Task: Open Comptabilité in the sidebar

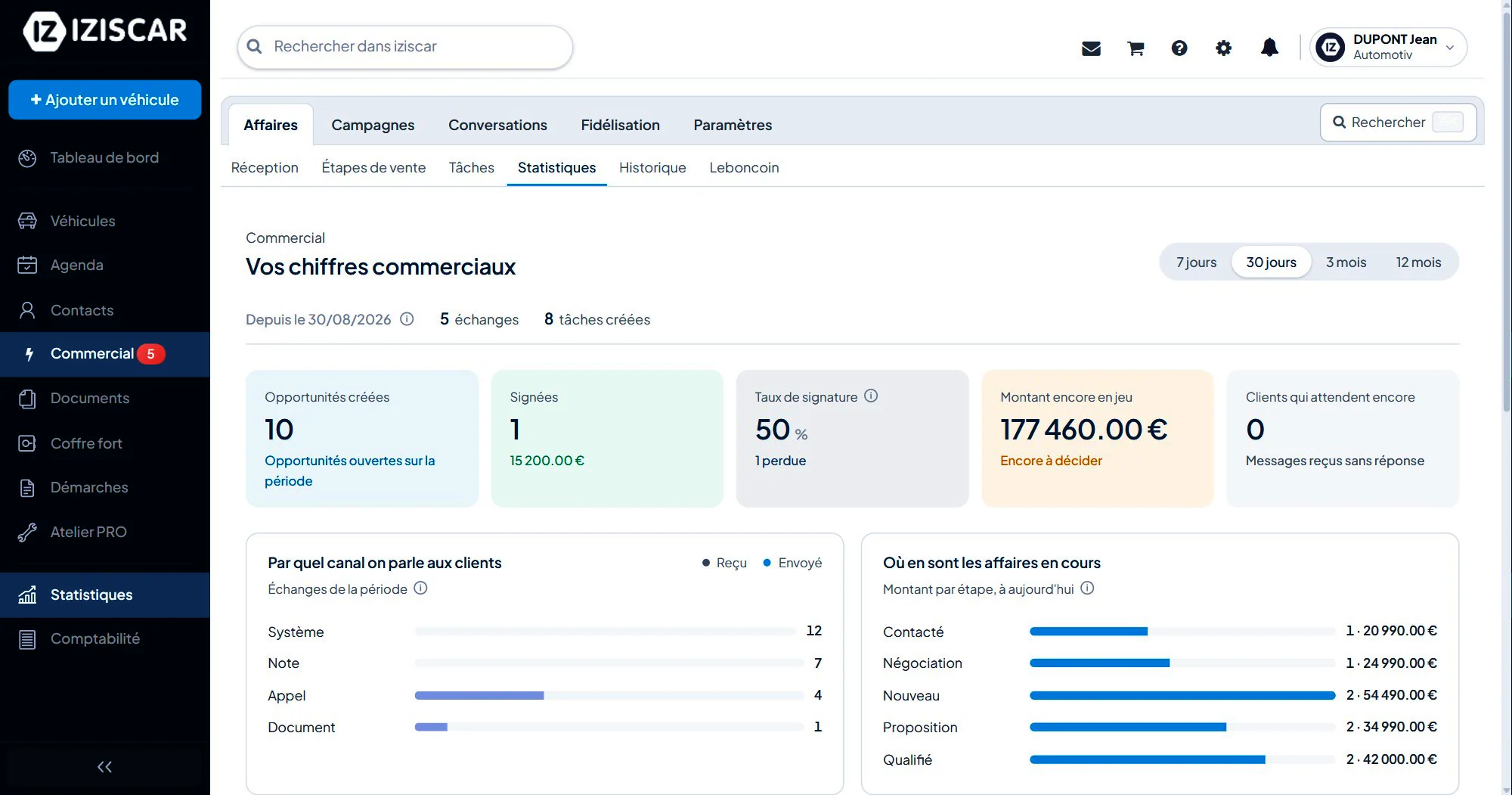Action: (105, 639)
